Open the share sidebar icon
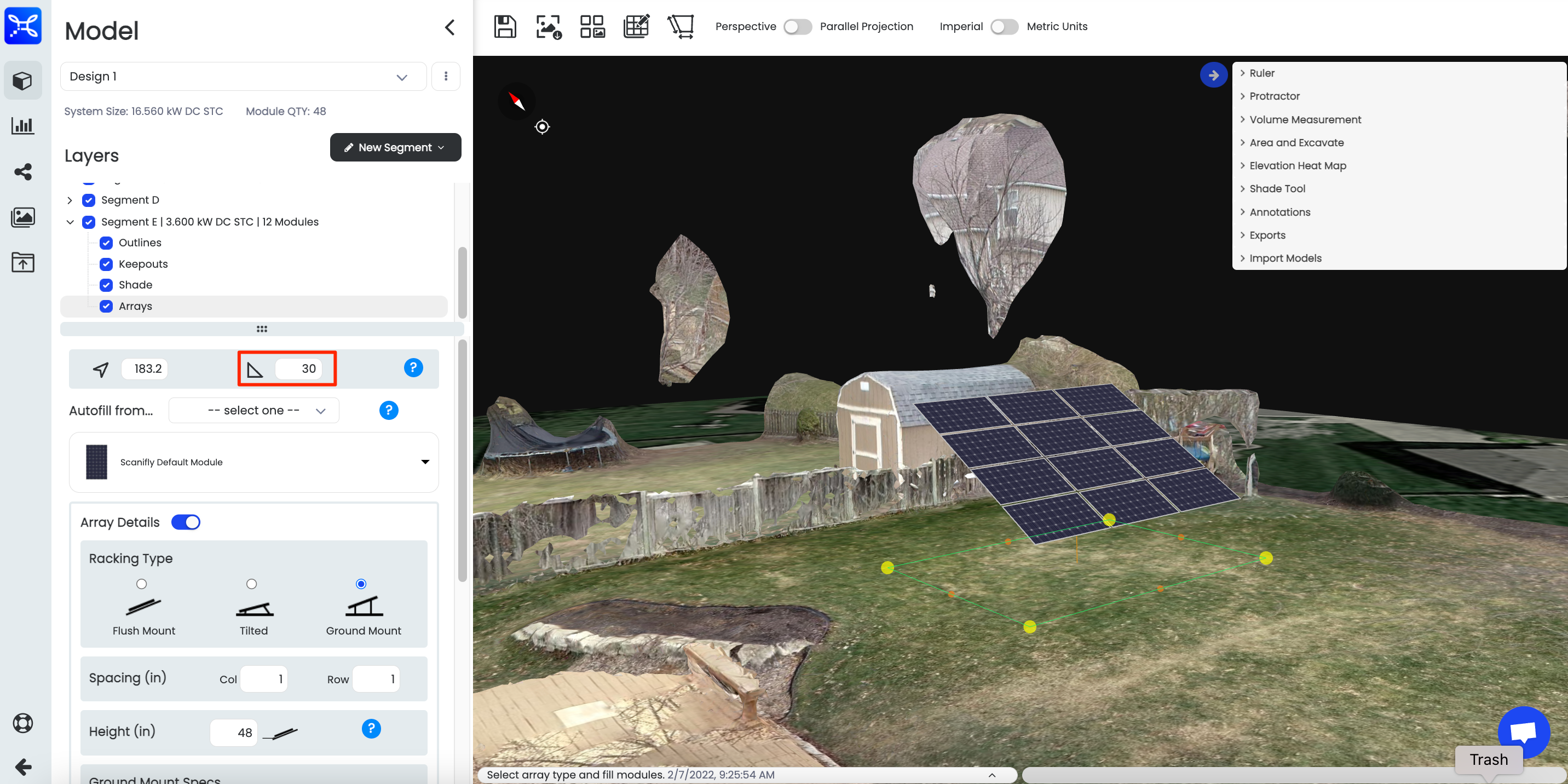The height and width of the screenshot is (784, 1568). 22,172
